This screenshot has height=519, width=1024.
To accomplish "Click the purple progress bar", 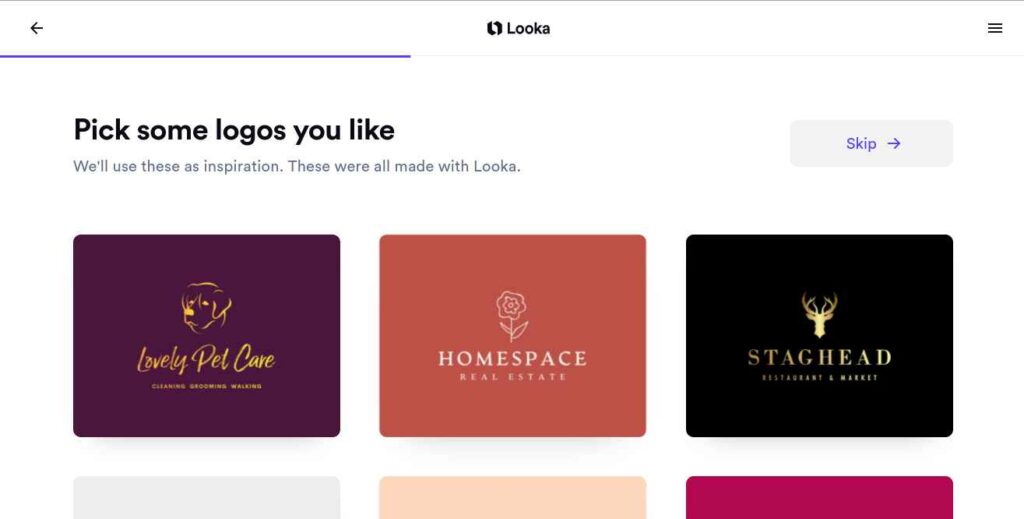I will pos(205,56).
